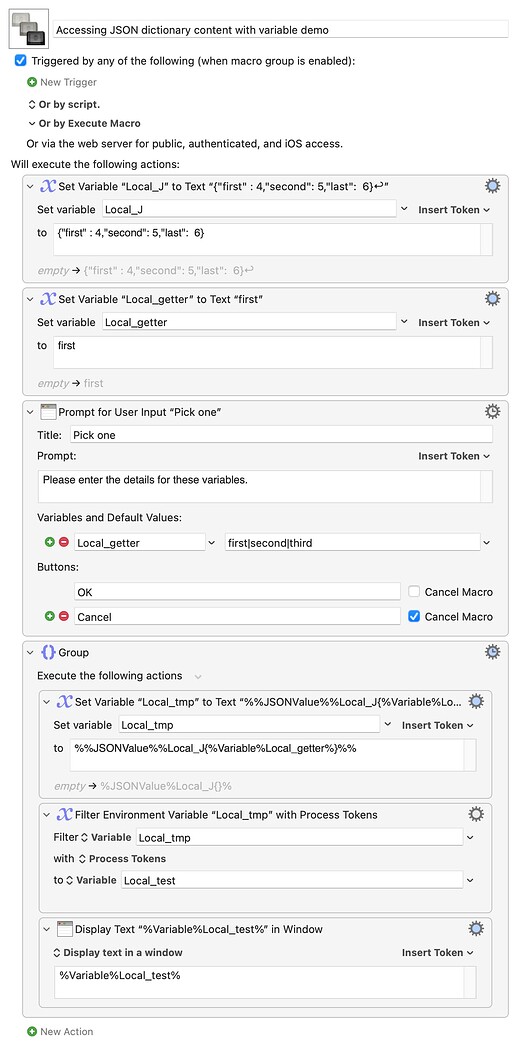Click the variable X icon of Local_tmp action
This screenshot has width=517, height=1045.
click(65, 702)
